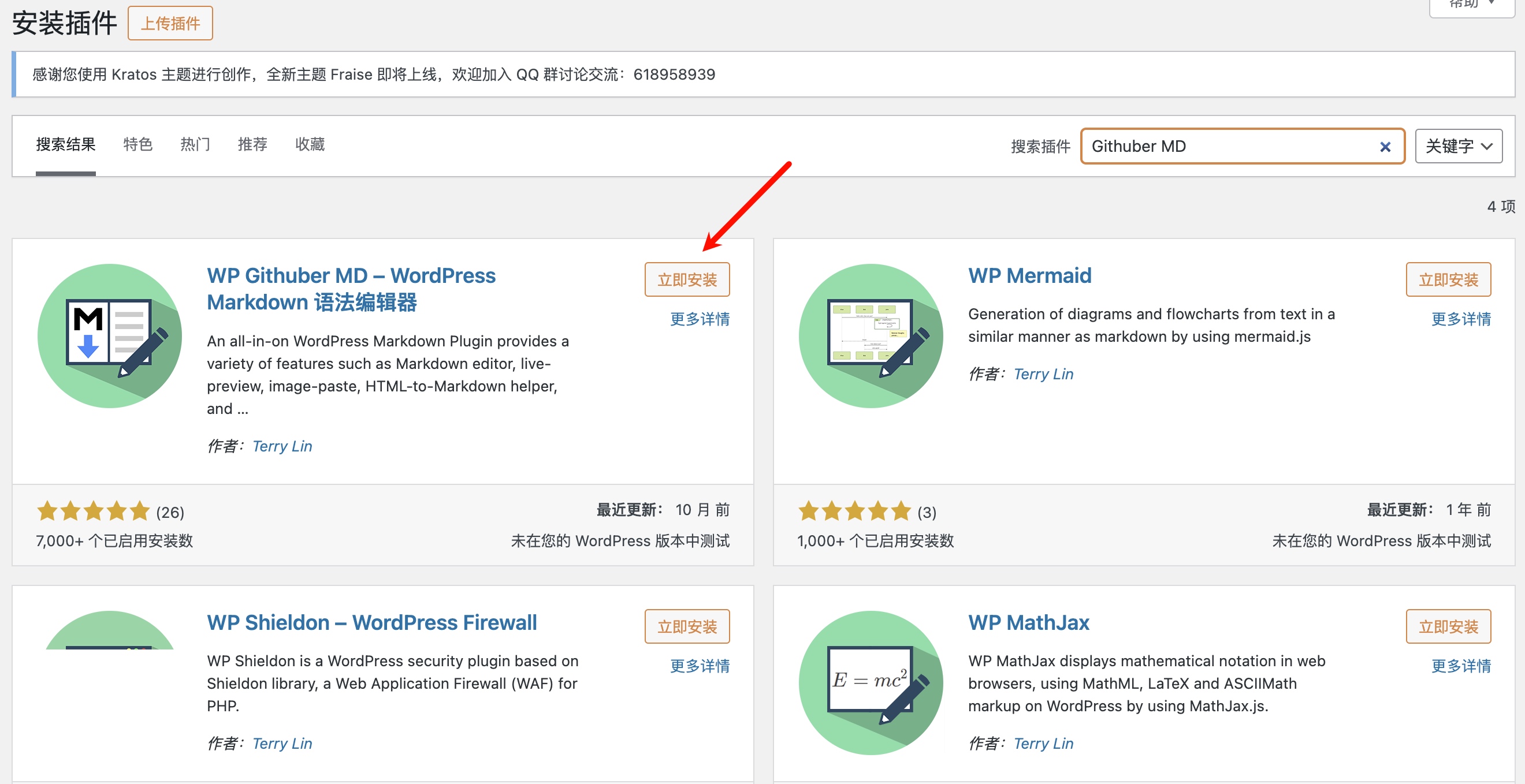Switch to the 特色 tab
Screen dimensions: 1525x784
(x=138, y=144)
